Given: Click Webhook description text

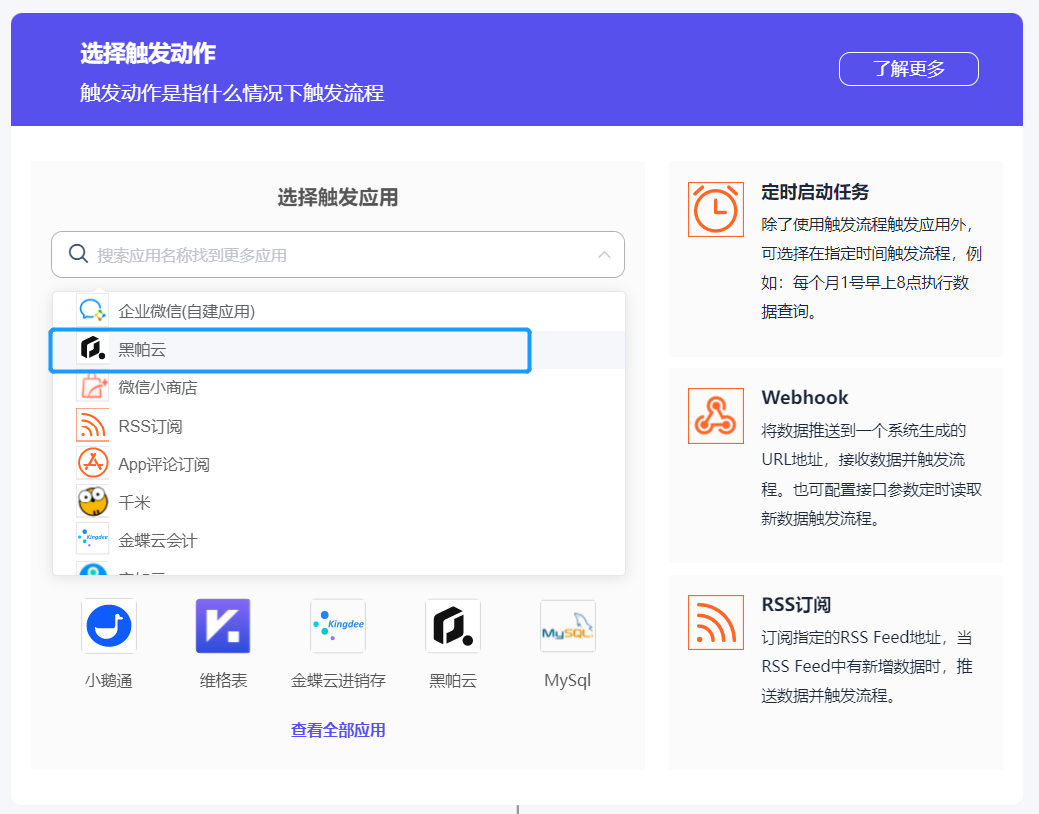Looking at the screenshot, I should click(871, 474).
